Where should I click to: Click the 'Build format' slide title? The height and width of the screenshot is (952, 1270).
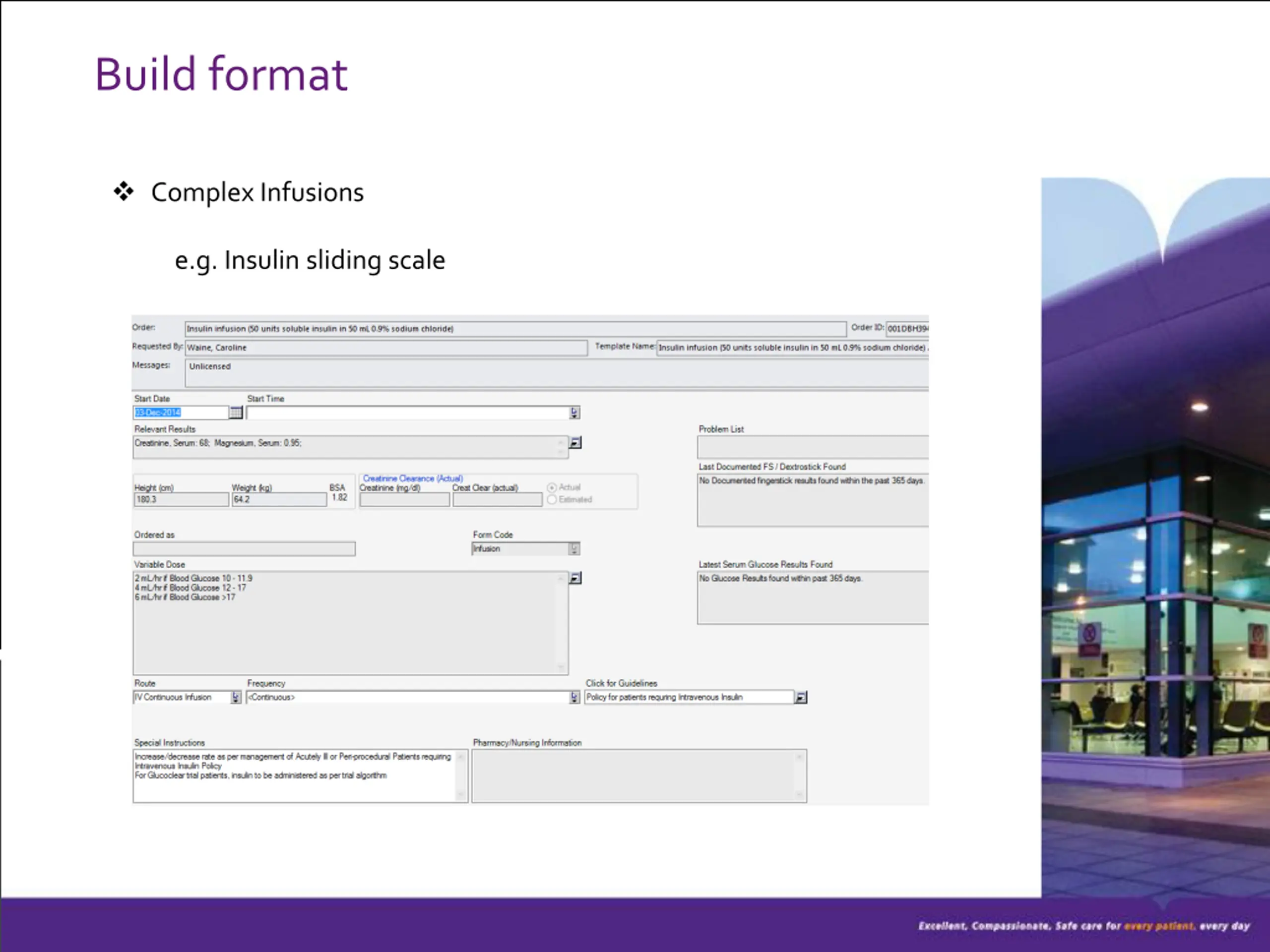pos(222,74)
